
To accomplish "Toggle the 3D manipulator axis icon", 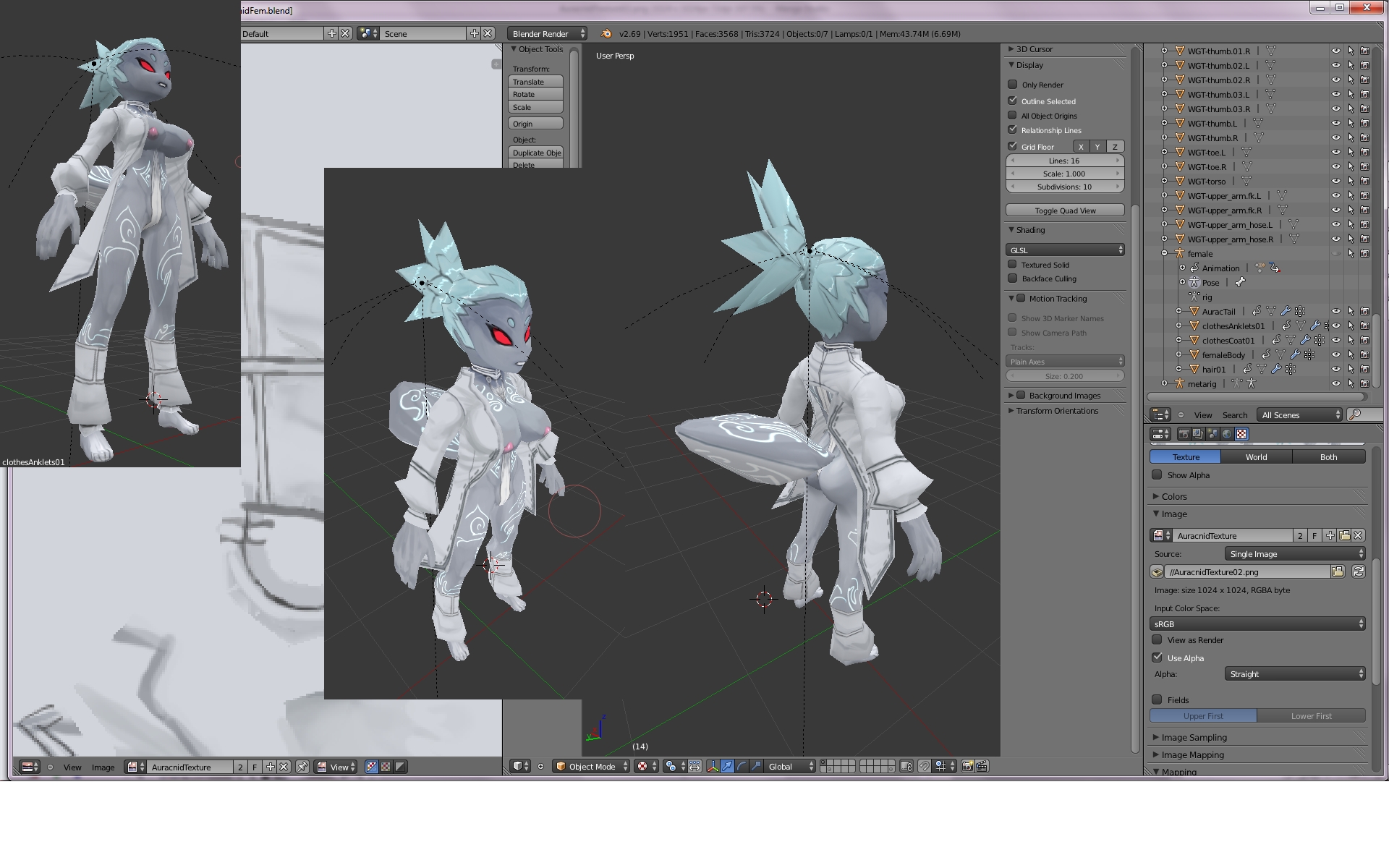I will click(713, 767).
